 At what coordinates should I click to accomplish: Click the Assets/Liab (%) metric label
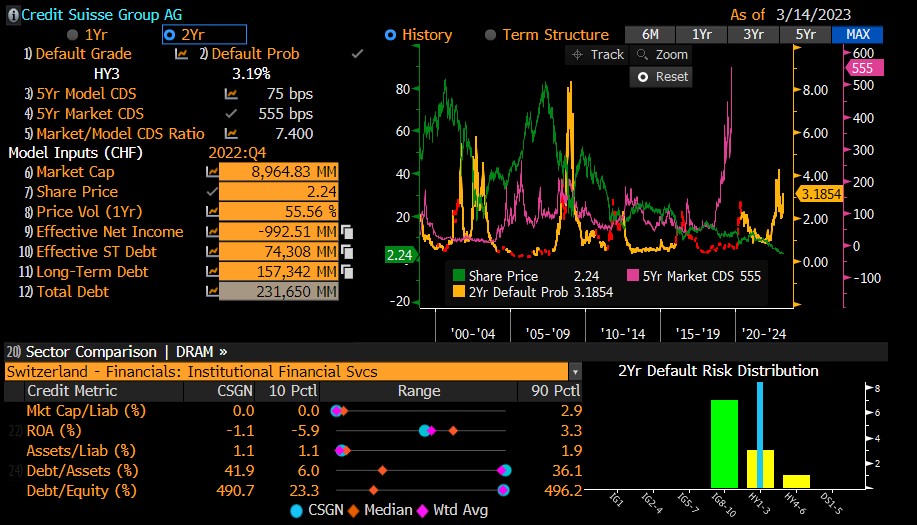click(x=81, y=451)
